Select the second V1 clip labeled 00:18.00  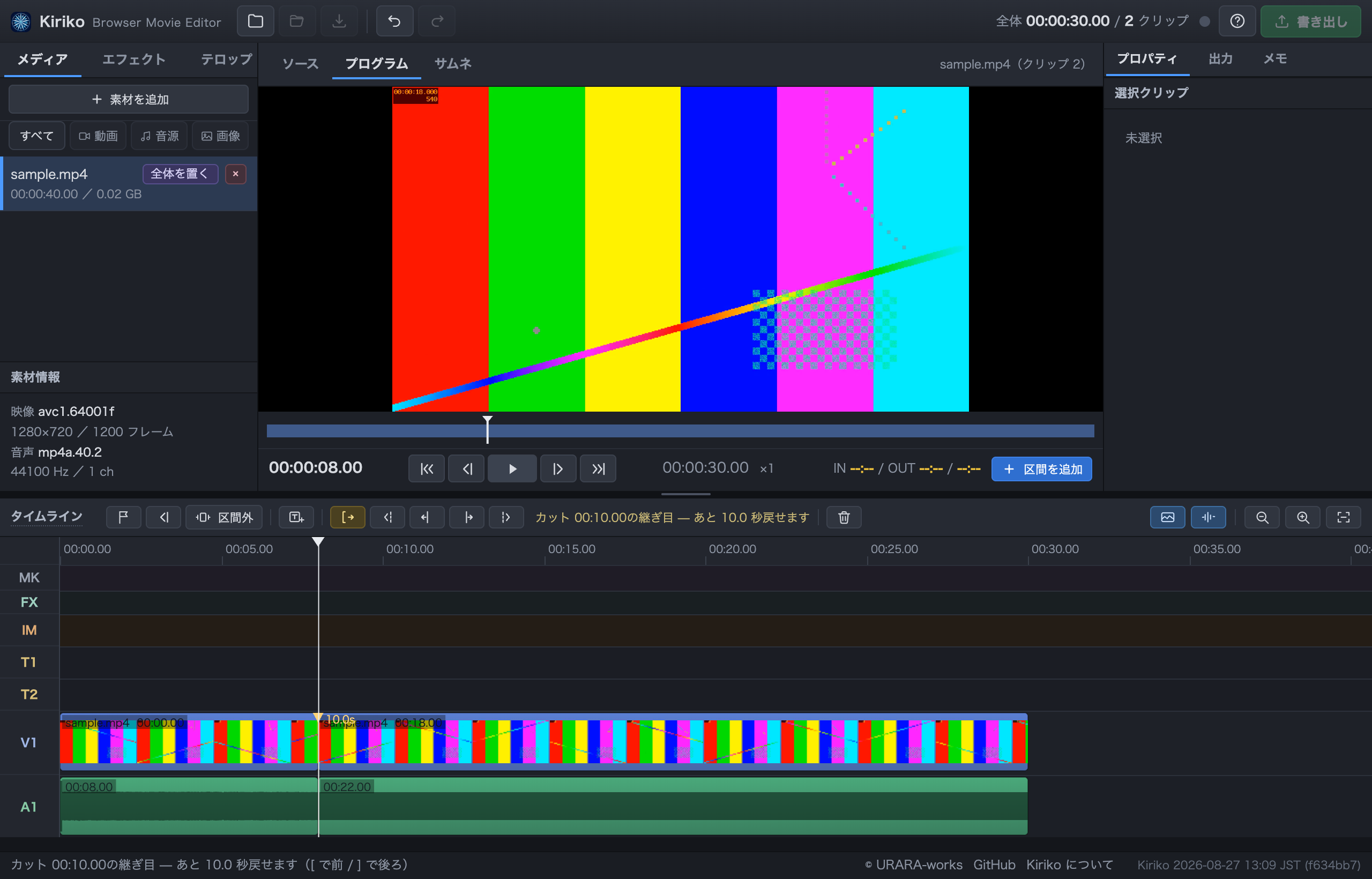(x=674, y=741)
